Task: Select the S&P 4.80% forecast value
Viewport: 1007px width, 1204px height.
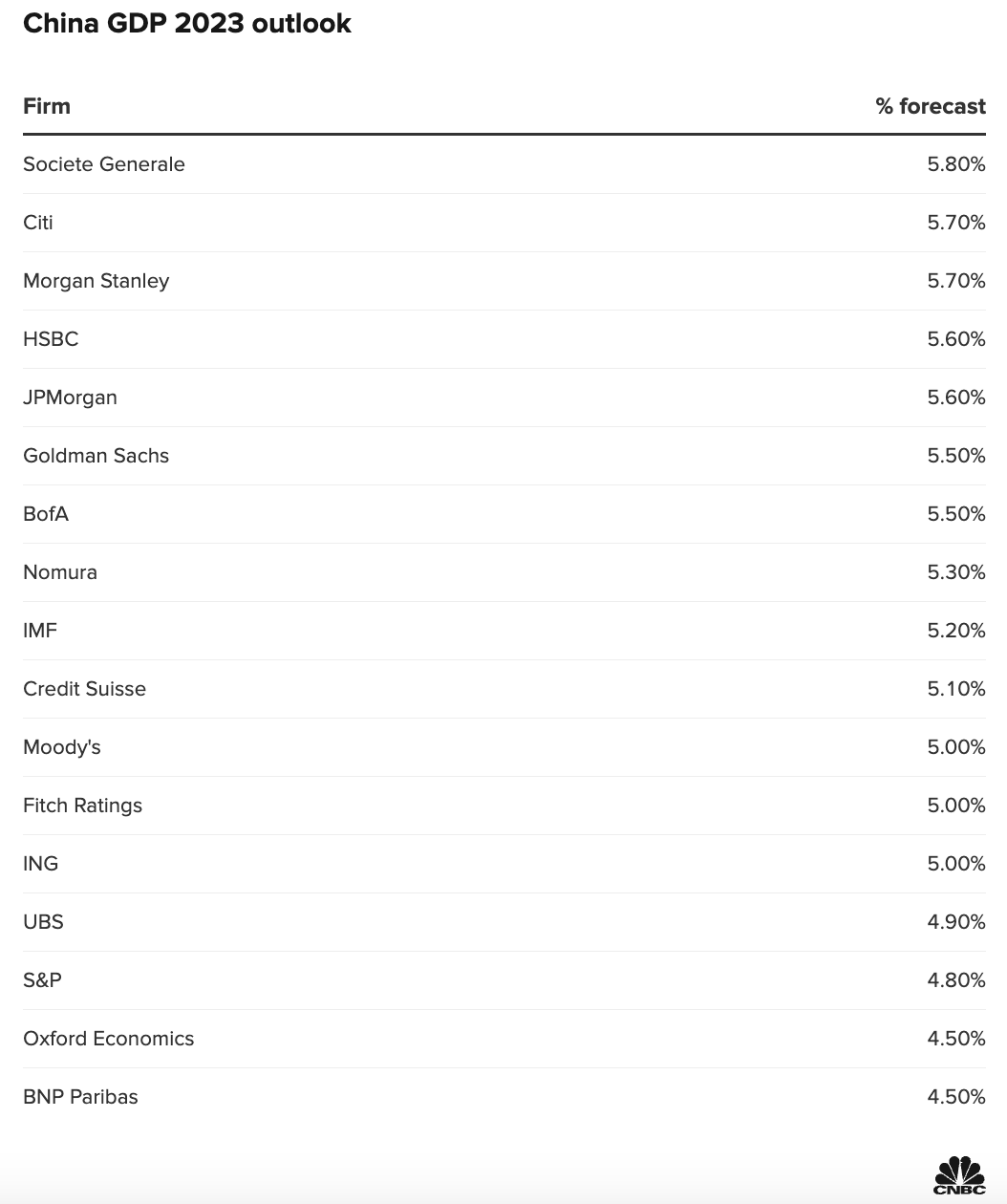Action: pos(955,980)
